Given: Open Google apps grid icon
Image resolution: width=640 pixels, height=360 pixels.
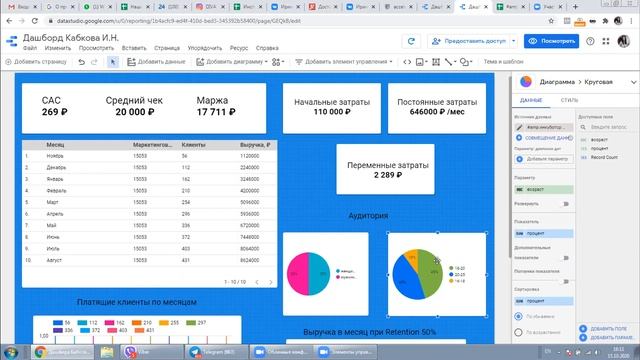Looking at the screenshot, I should tap(606, 41).
